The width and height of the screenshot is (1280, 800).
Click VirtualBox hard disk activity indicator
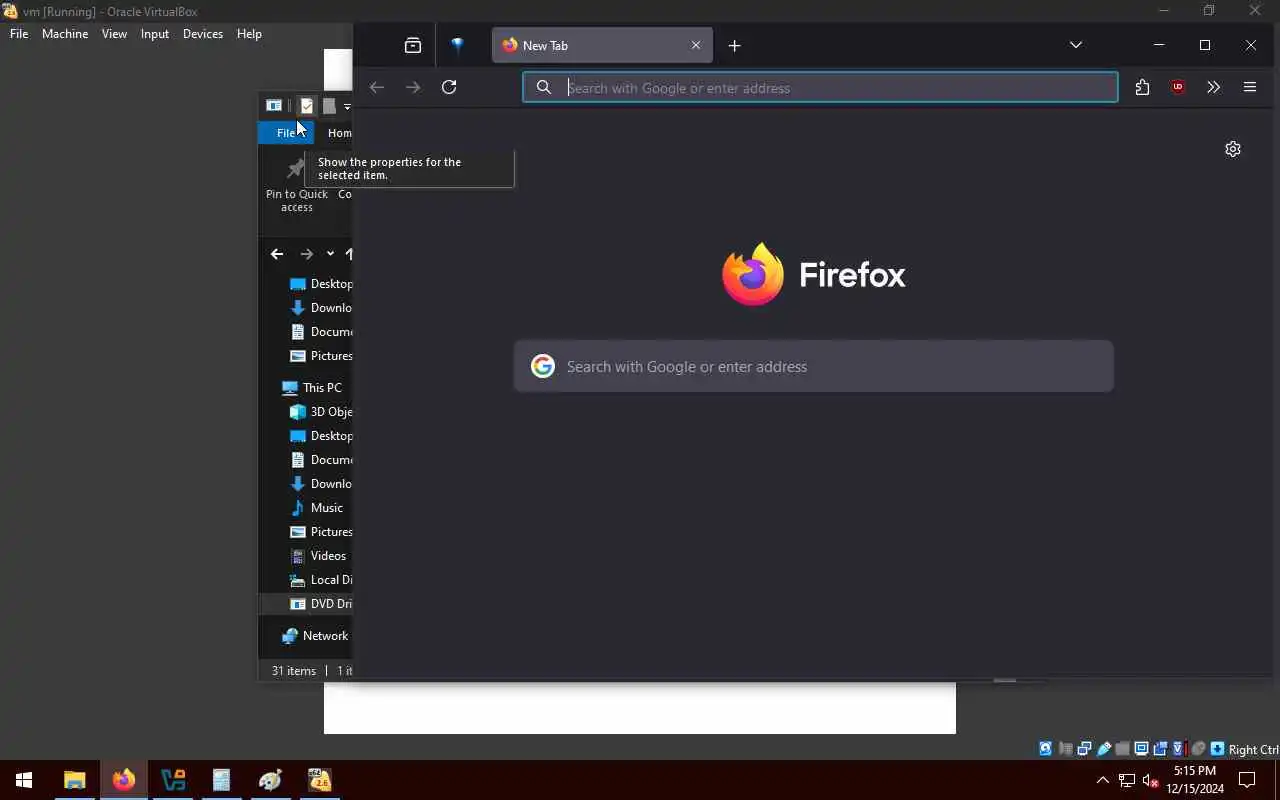(1046, 749)
